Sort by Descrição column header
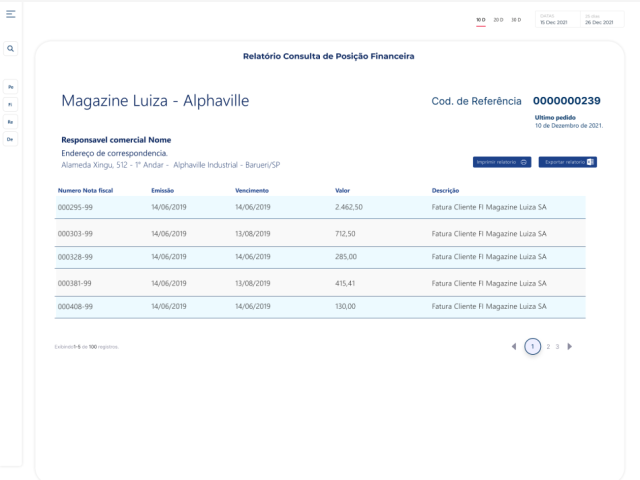Image resolution: width=640 pixels, height=480 pixels. [x=445, y=191]
